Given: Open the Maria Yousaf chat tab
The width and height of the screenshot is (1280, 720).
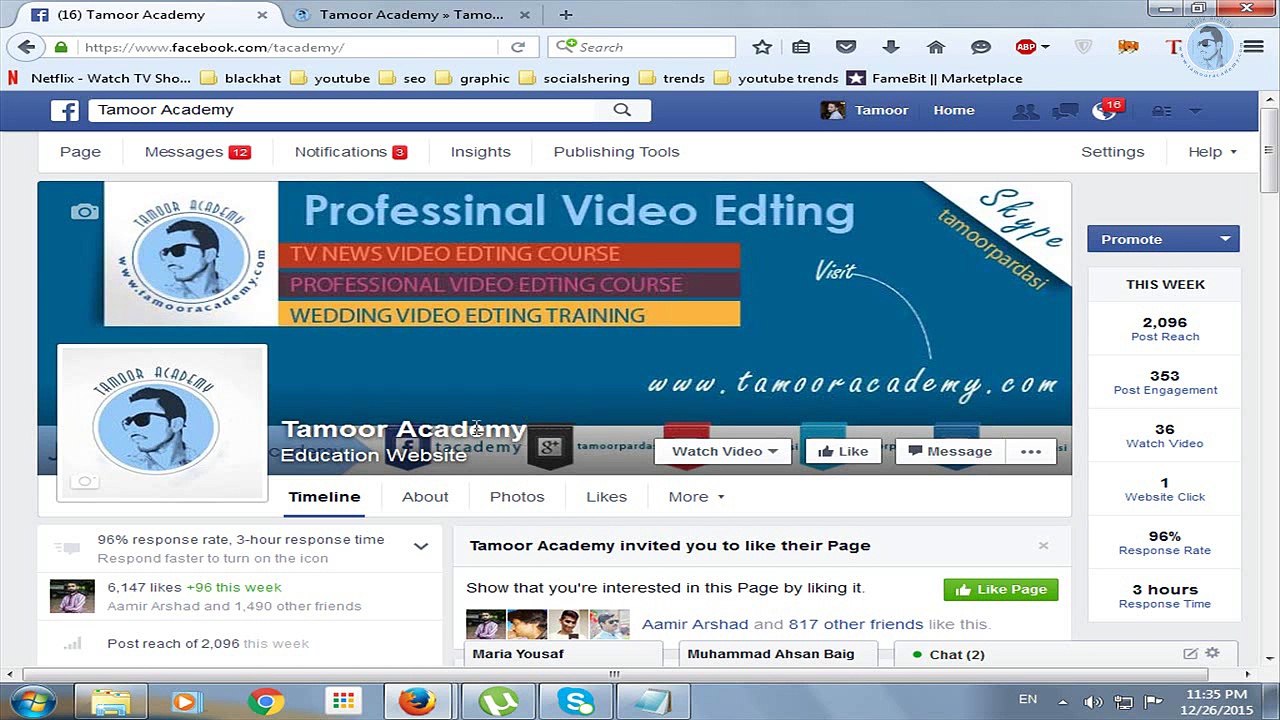Looking at the screenshot, I should (x=563, y=654).
